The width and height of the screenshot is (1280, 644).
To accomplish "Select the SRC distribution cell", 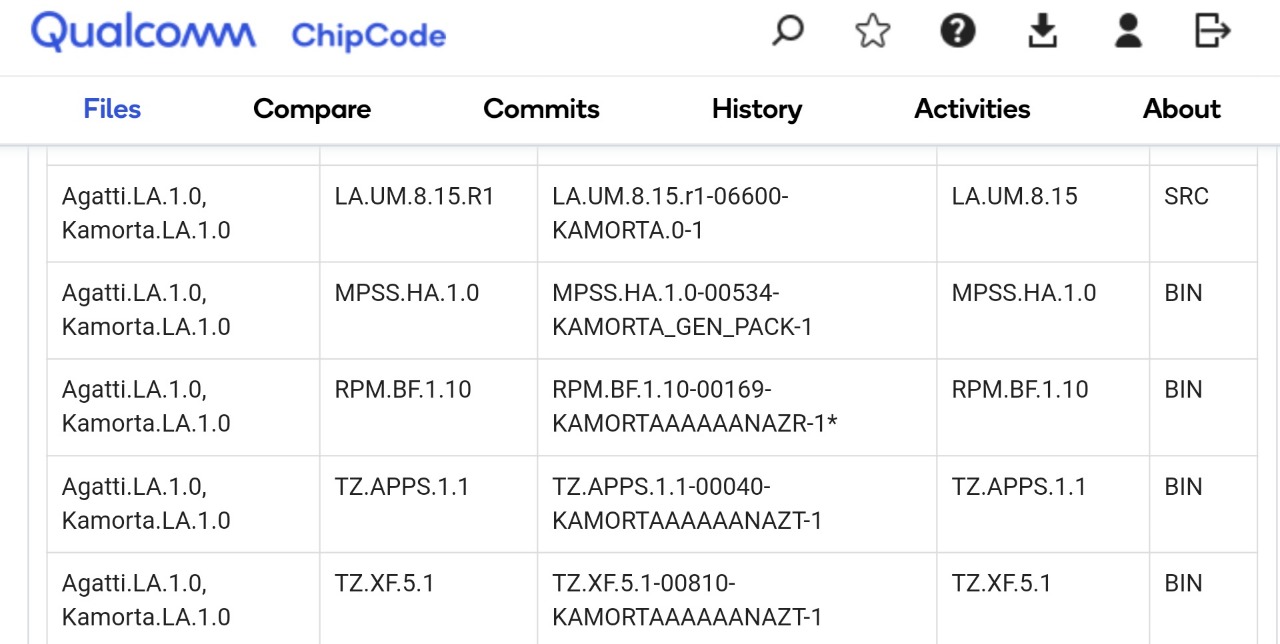I will [x=1203, y=214].
